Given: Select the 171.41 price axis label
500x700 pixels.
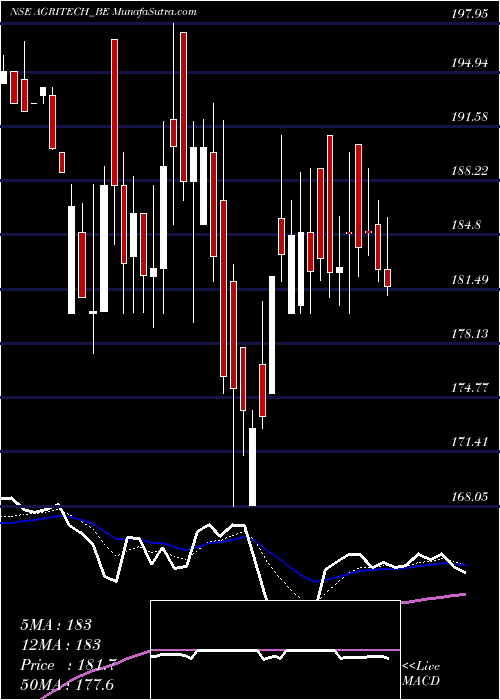Looking at the screenshot, I should tap(469, 442).
